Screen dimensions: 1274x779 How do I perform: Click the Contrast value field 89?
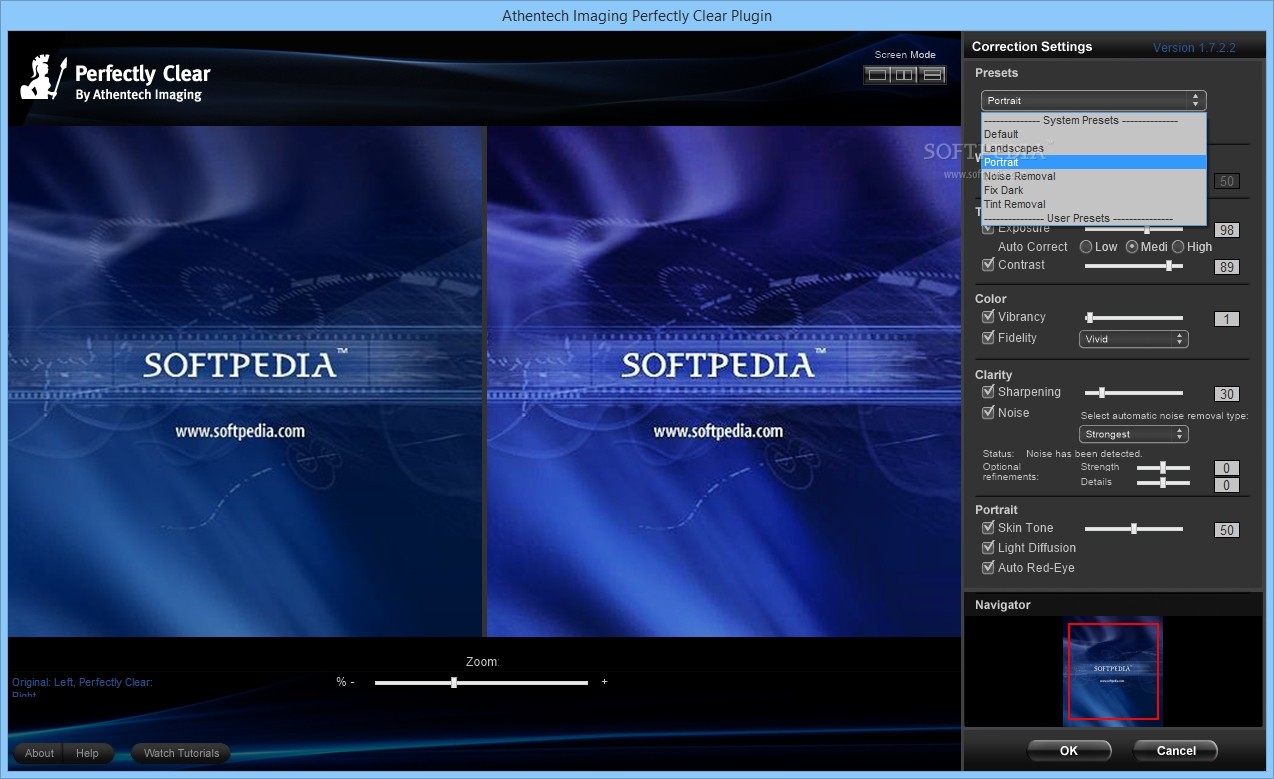(1226, 267)
